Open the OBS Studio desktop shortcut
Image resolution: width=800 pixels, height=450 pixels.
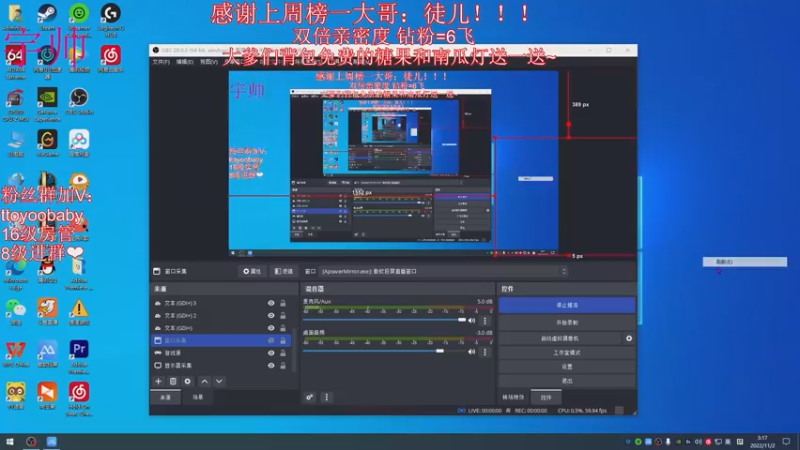(x=79, y=101)
